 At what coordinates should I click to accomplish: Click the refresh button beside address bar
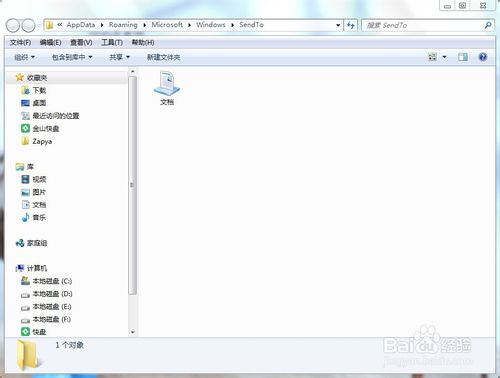click(x=351, y=25)
